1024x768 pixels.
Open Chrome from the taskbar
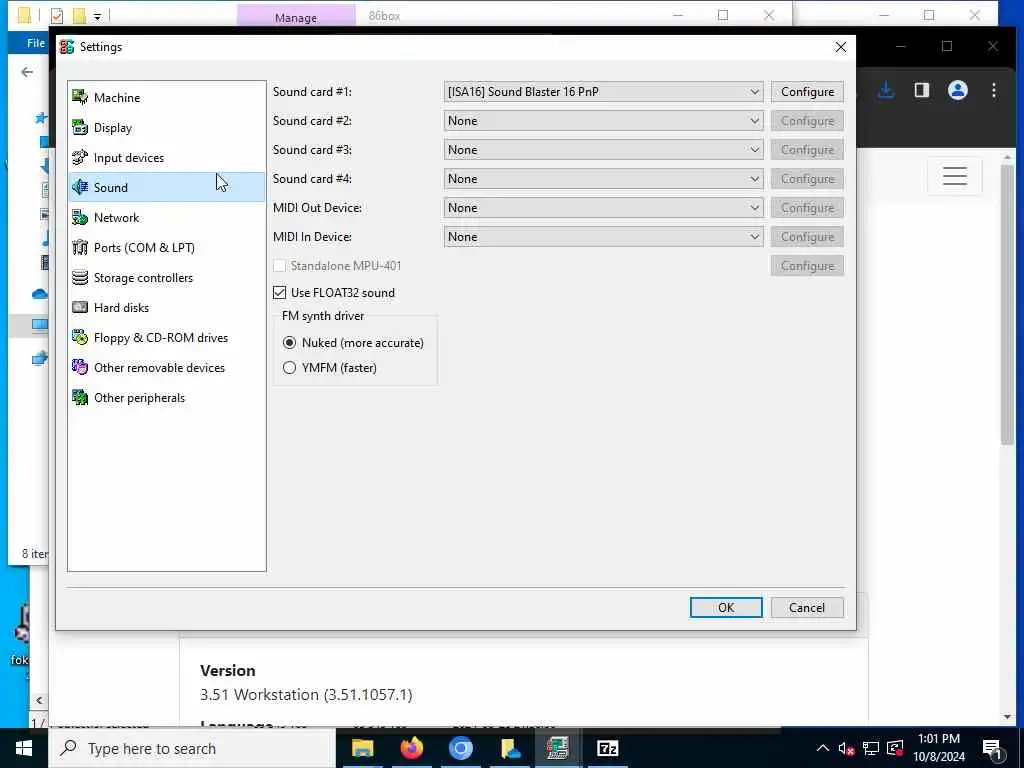tap(460, 748)
